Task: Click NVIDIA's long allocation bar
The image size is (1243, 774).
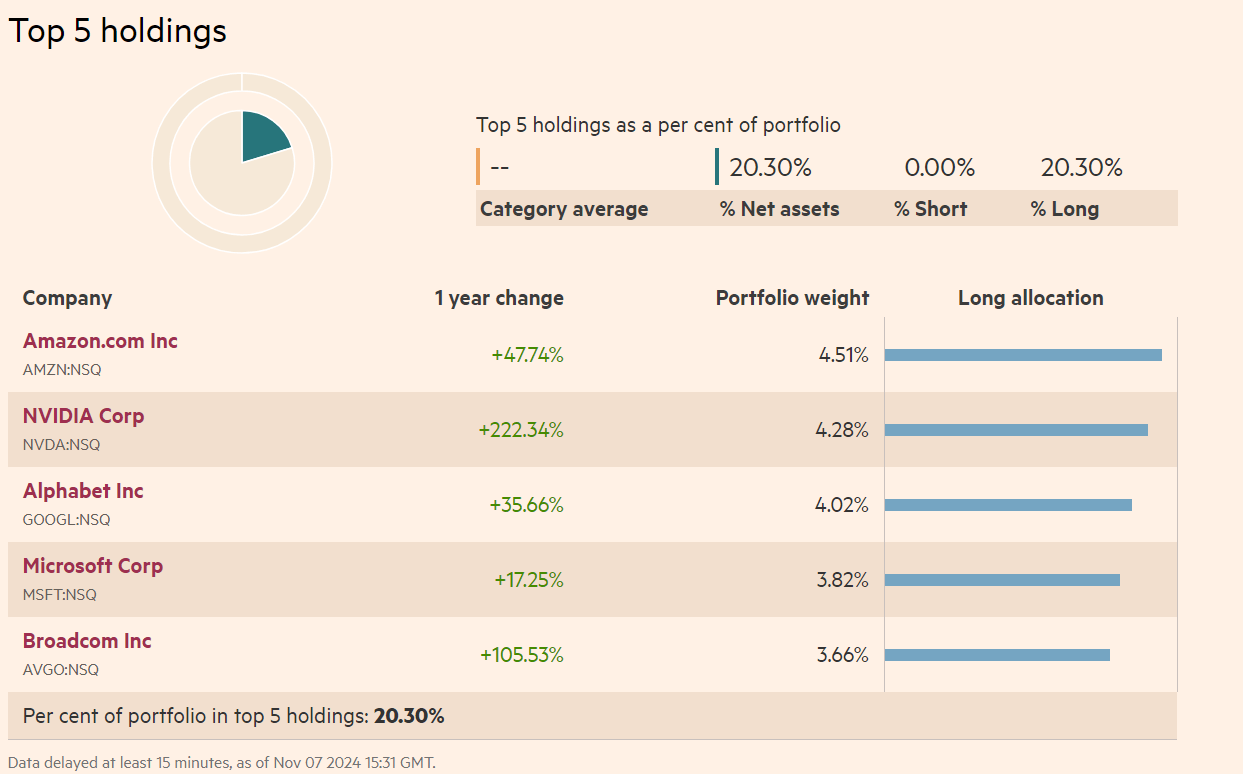Action: click(x=1015, y=430)
